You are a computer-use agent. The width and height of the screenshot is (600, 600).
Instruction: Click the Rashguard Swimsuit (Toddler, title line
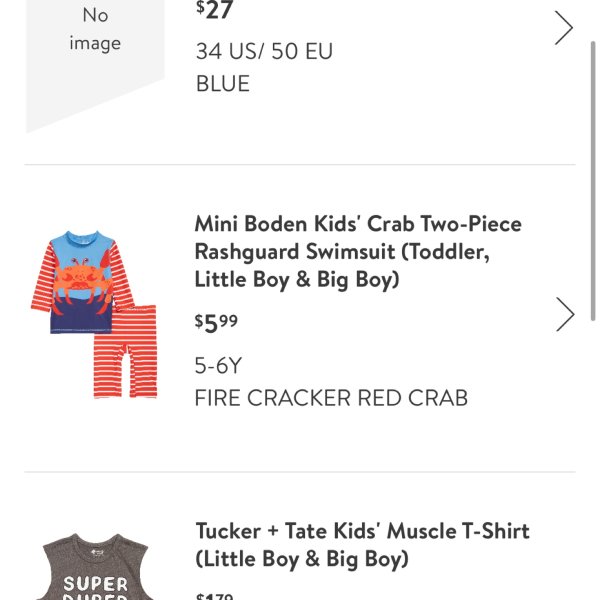(x=342, y=252)
